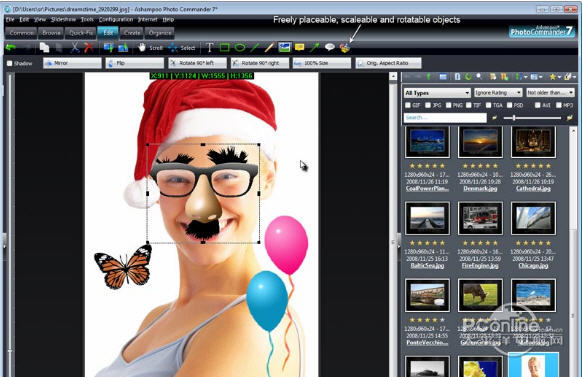Screen dimensions: 583x377
Task: Select the BalticSea.jpg thumbnail
Action: [427, 219]
